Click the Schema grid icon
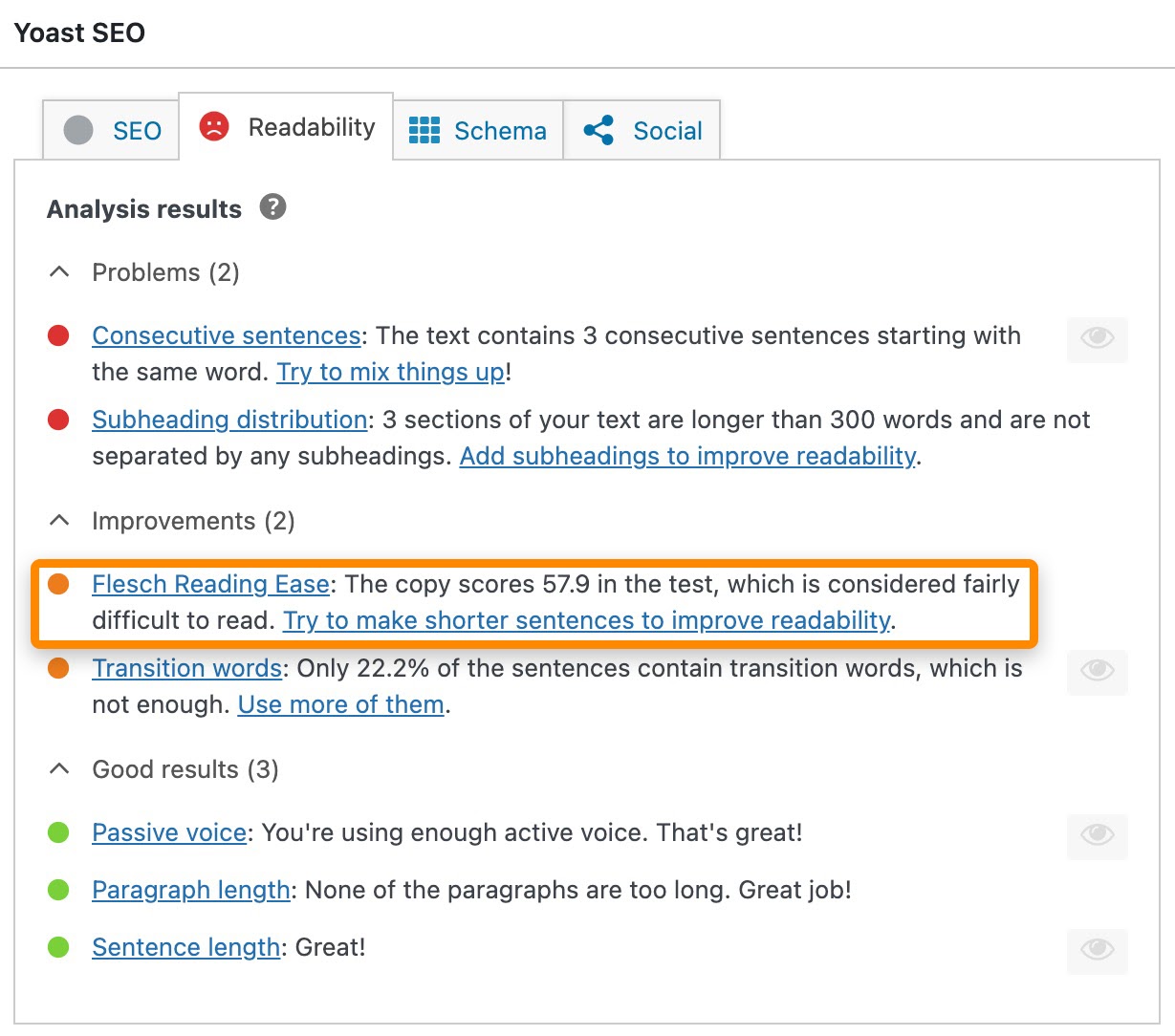Screen dimensions: 1175x1036 pos(424,130)
